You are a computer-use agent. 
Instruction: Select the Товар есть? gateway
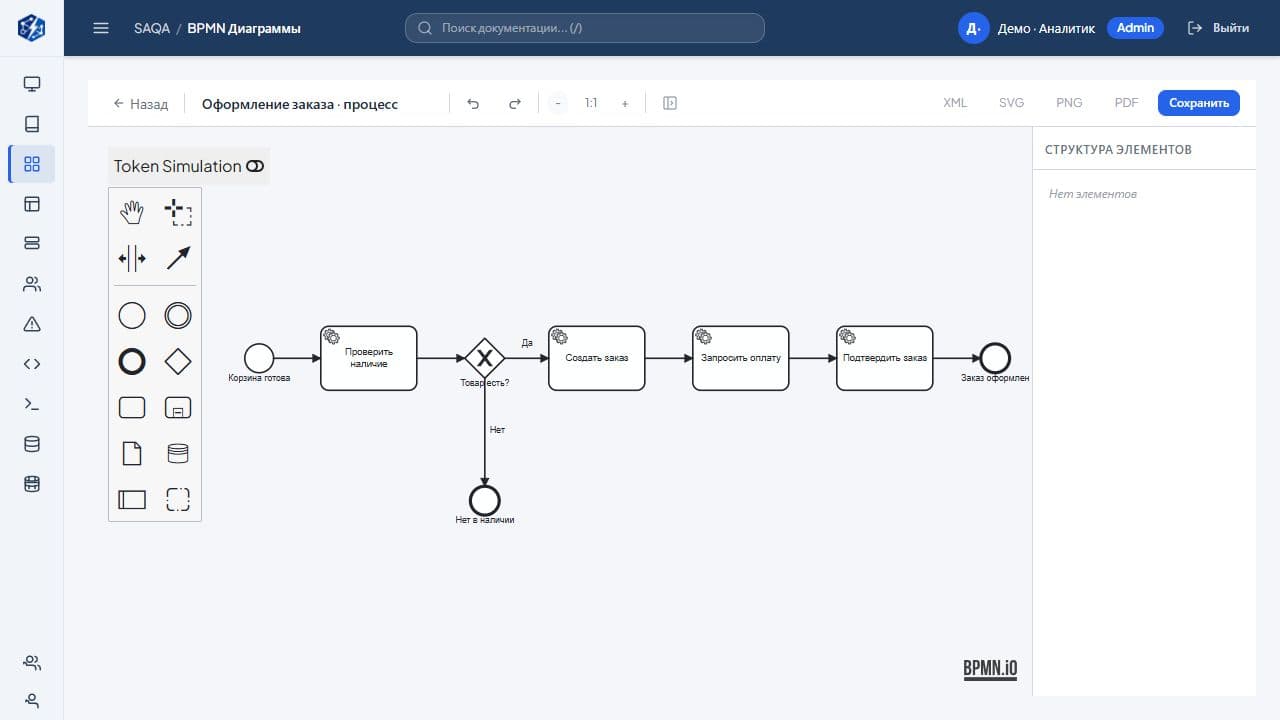(x=485, y=358)
